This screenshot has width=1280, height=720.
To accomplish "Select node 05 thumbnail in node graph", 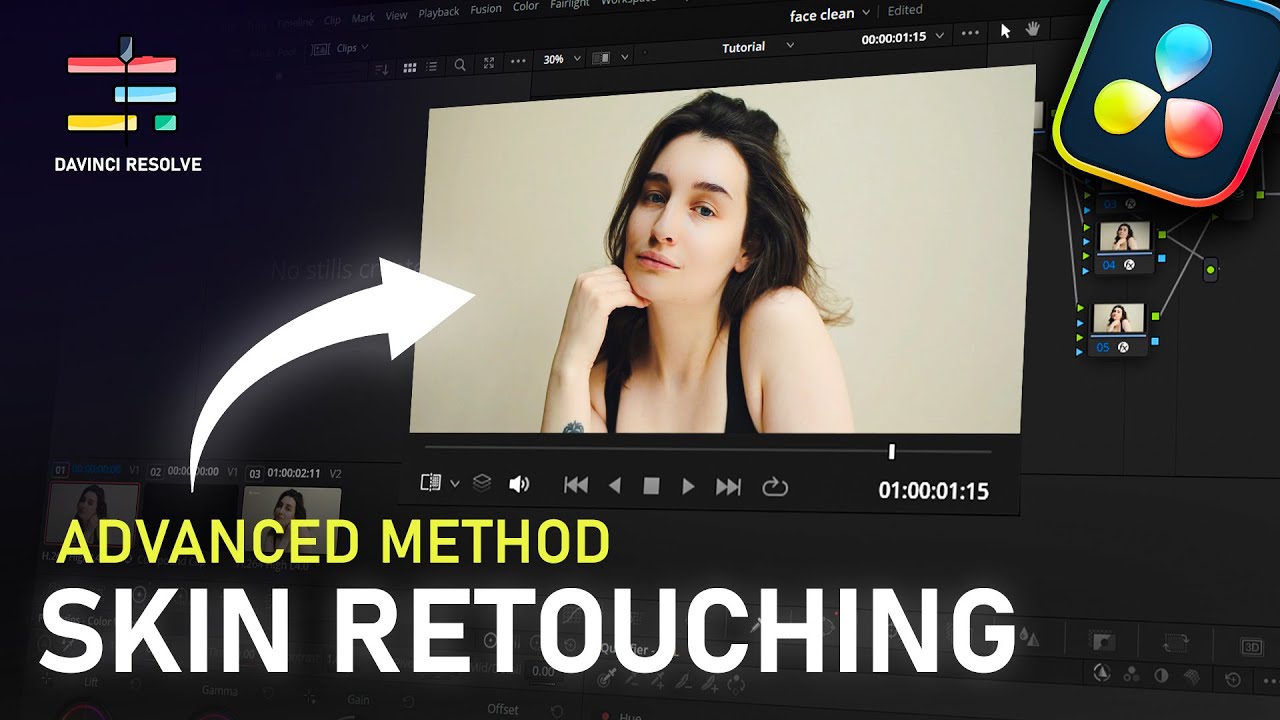I will pyautogui.click(x=1117, y=319).
